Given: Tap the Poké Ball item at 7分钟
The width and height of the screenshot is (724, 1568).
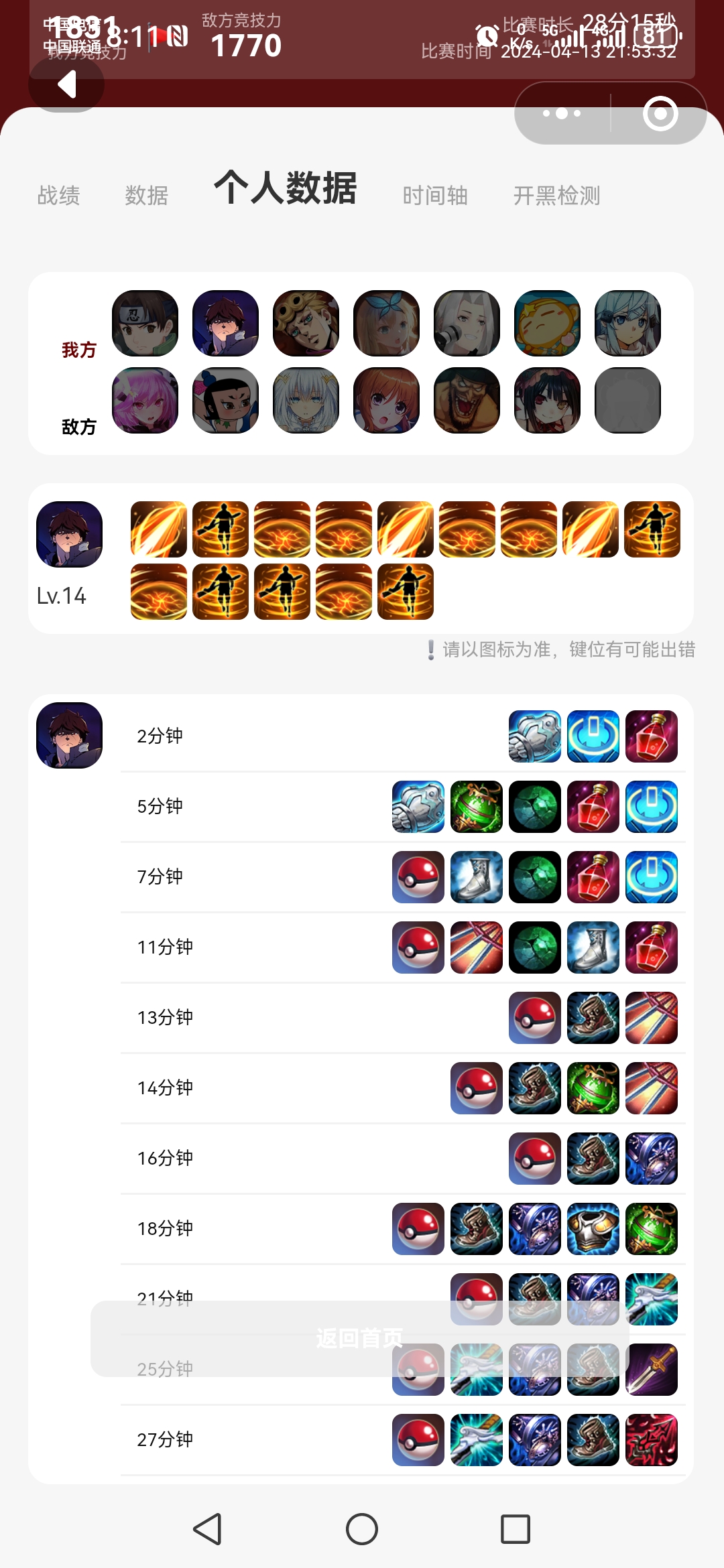Looking at the screenshot, I should (418, 877).
